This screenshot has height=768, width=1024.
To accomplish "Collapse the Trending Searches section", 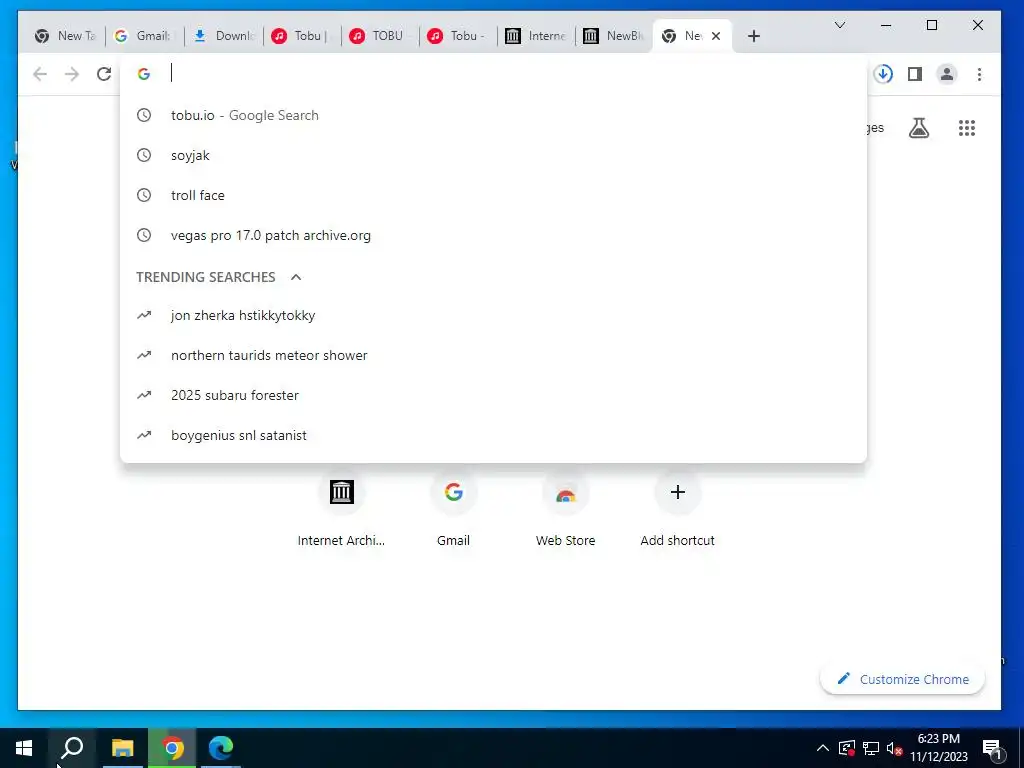I will [296, 277].
